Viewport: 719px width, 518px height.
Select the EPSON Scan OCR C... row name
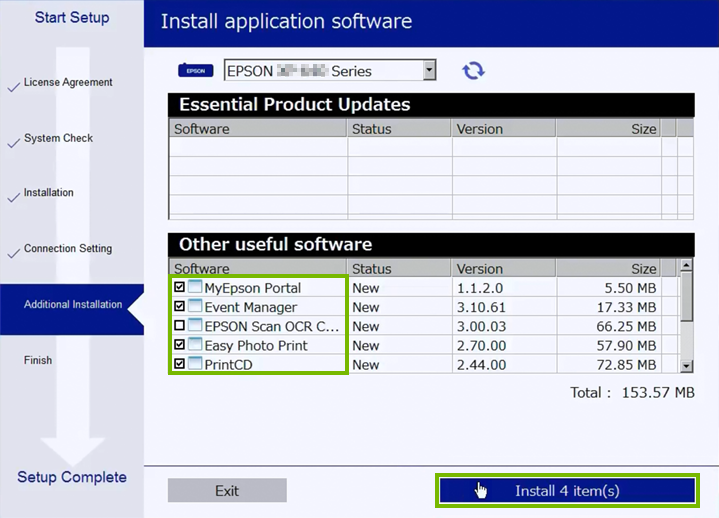(x=271, y=326)
